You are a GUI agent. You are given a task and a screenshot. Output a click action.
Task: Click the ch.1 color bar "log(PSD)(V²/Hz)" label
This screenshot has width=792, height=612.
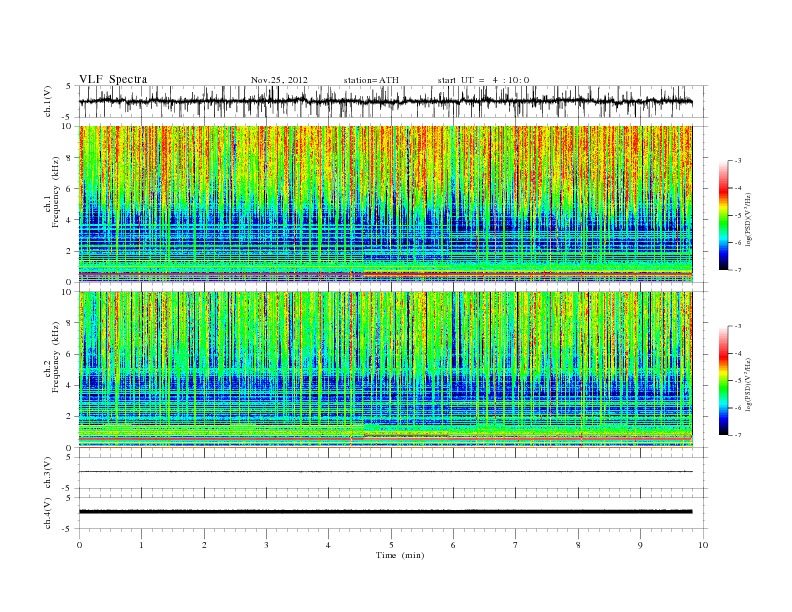click(749, 218)
